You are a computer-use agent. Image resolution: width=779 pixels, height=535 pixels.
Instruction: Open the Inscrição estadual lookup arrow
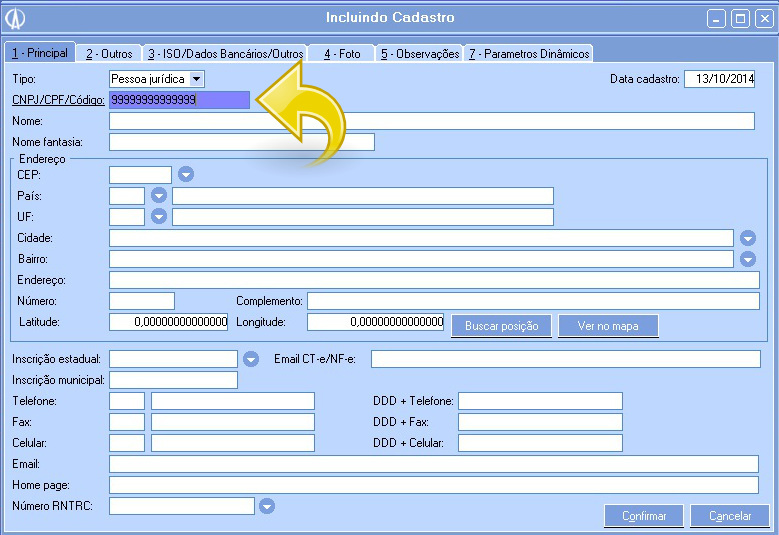click(x=251, y=359)
